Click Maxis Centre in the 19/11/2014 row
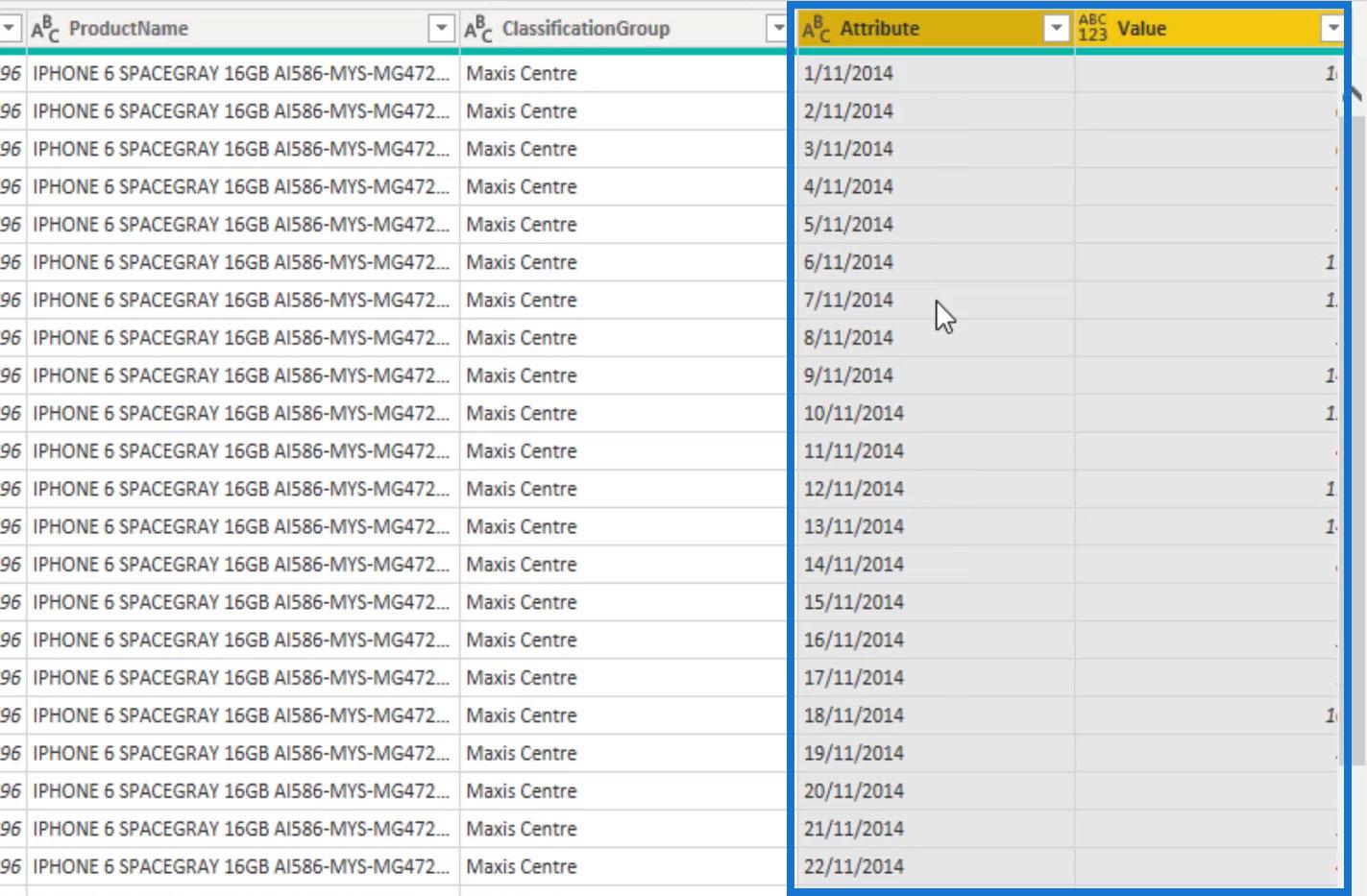Screen dimensions: 1367x896 click(522, 753)
